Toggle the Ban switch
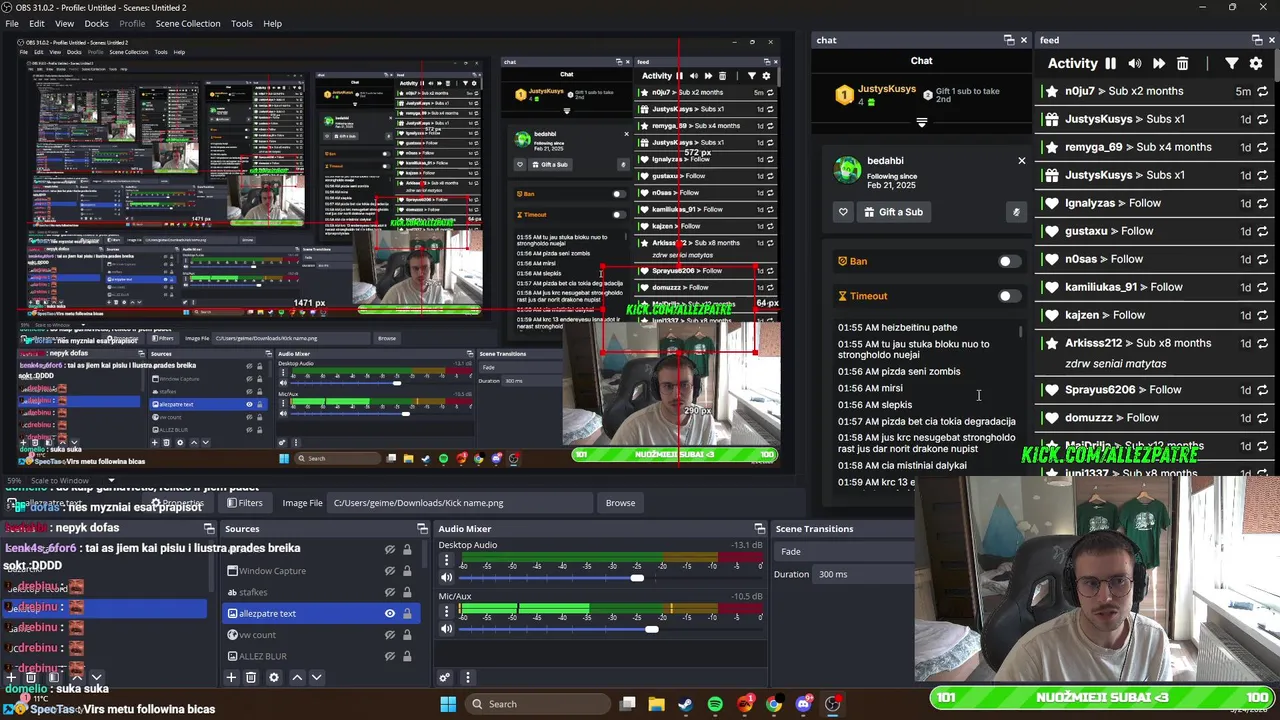This screenshot has width=1280, height=720. [1009, 262]
